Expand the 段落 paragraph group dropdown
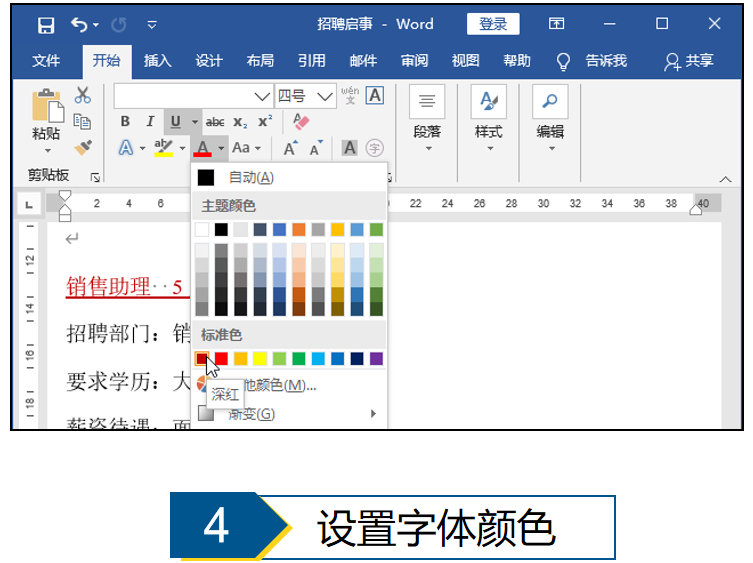Image resolution: width=753 pixels, height=563 pixels. click(427, 149)
